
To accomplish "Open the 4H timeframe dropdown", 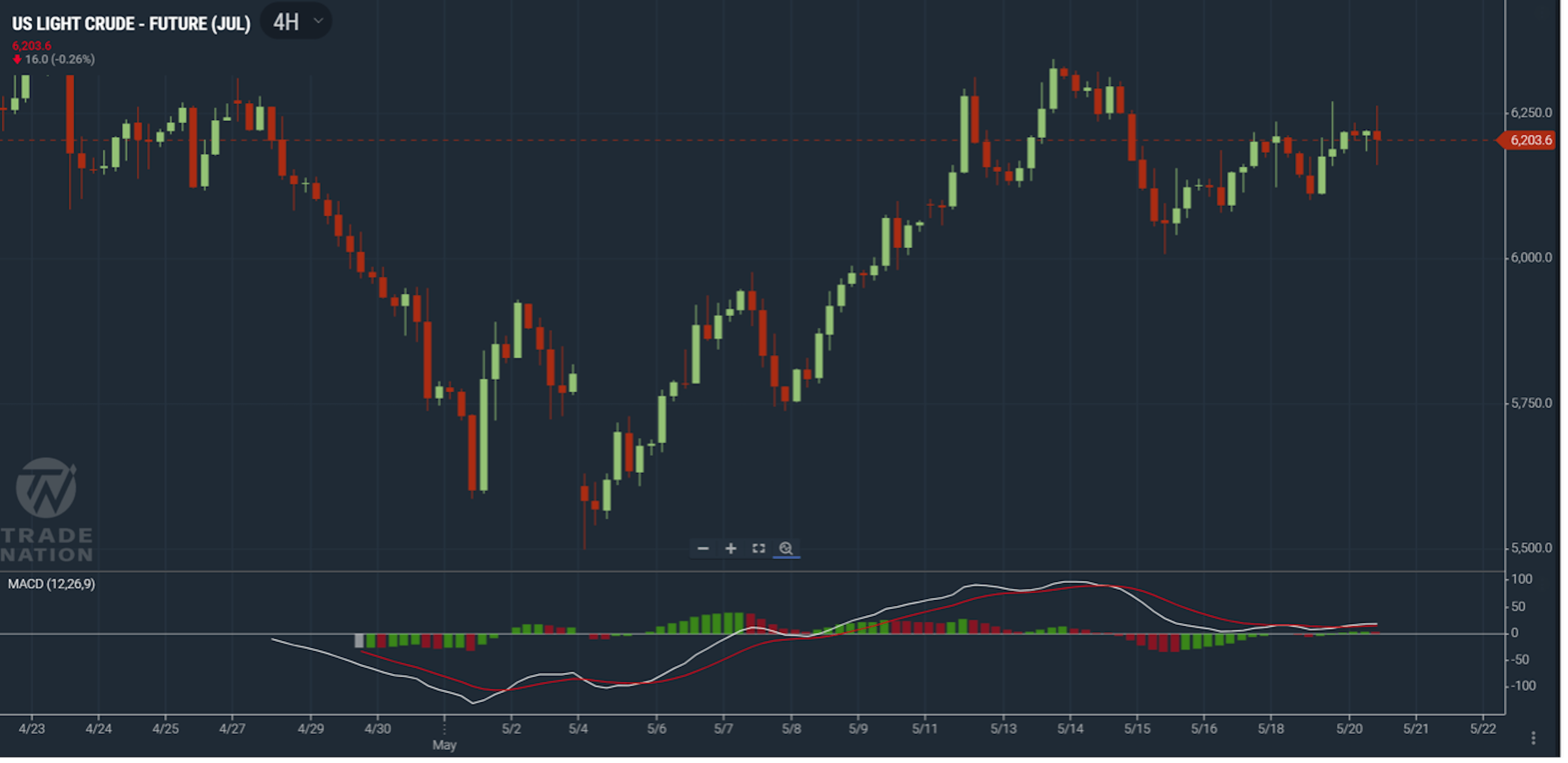I will (x=296, y=22).
